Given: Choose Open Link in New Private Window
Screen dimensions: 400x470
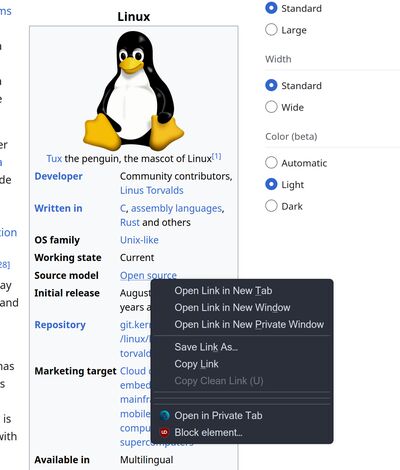Looking at the screenshot, I should (x=242, y=324).
